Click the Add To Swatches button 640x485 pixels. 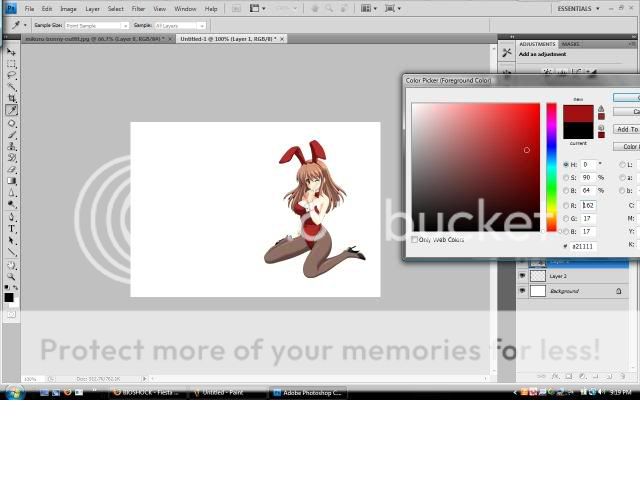click(627, 129)
